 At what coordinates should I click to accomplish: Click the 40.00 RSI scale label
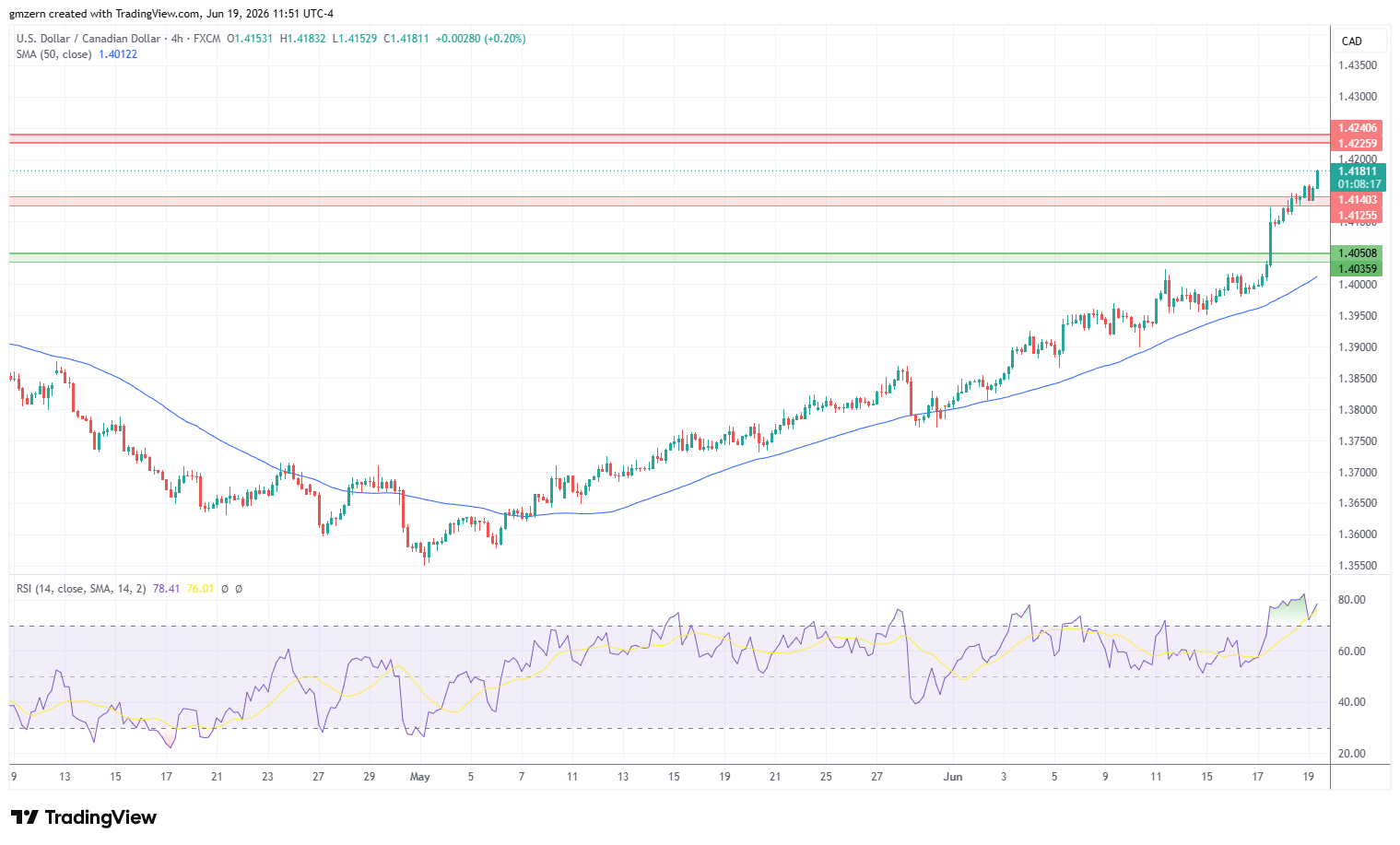[x=1352, y=702]
